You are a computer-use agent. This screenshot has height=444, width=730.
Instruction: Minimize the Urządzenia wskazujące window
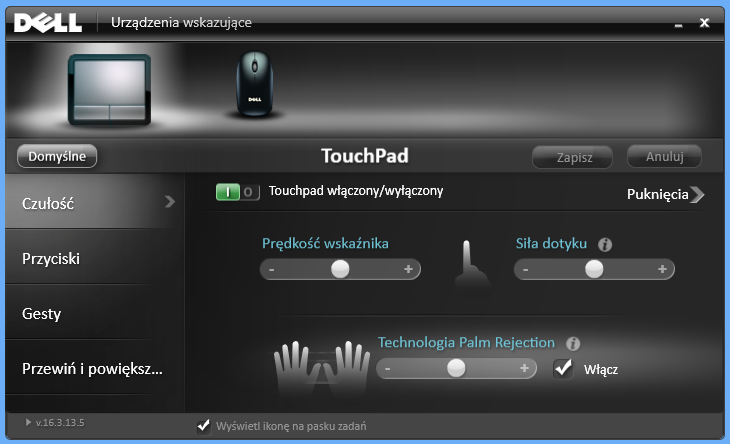(x=678, y=24)
